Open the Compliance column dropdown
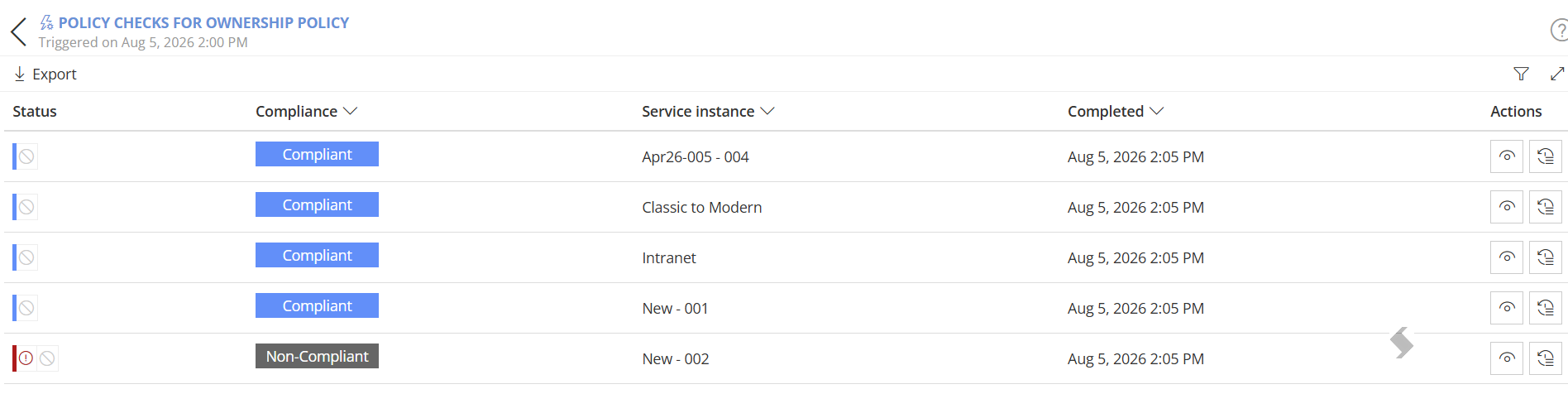Screen dimensions: 1568x394 pyautogui.click(x=350, y=111)
